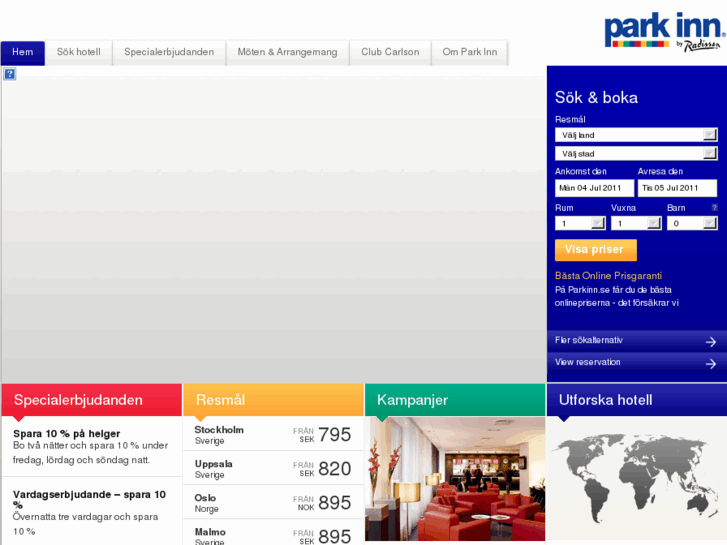Open the Barn quantity dropdown
727x545 pixels.
[x=692, y=223]
